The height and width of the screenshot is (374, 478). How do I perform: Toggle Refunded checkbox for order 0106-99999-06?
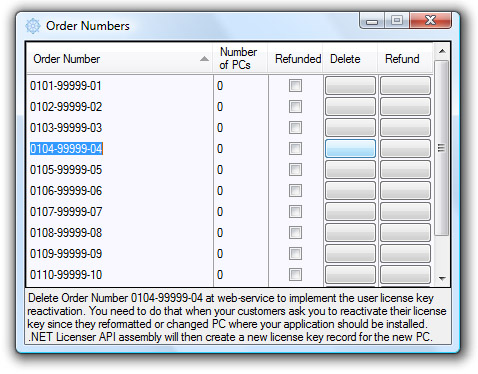295,191
